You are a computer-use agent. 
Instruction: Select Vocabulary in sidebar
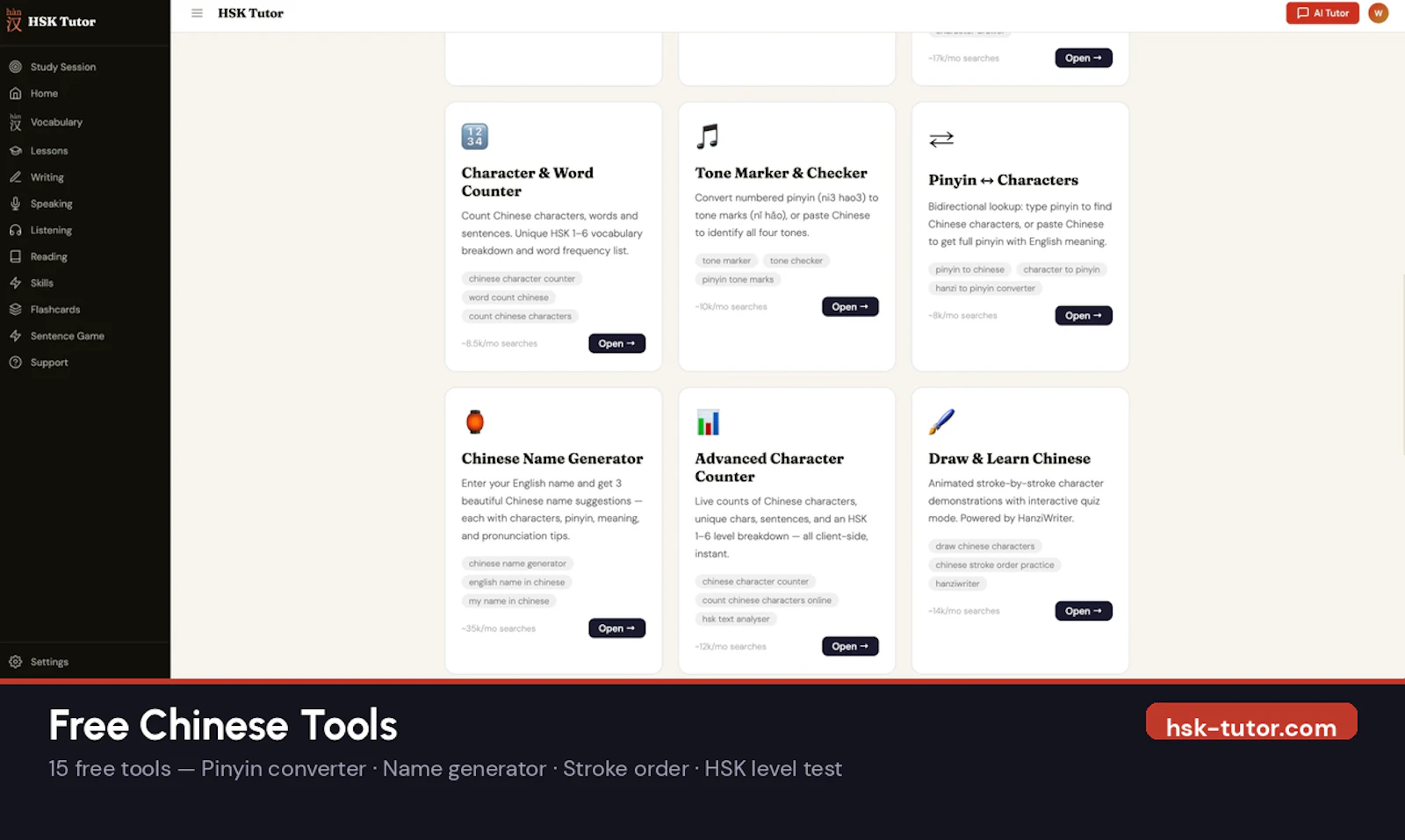[x=56, y=122]
